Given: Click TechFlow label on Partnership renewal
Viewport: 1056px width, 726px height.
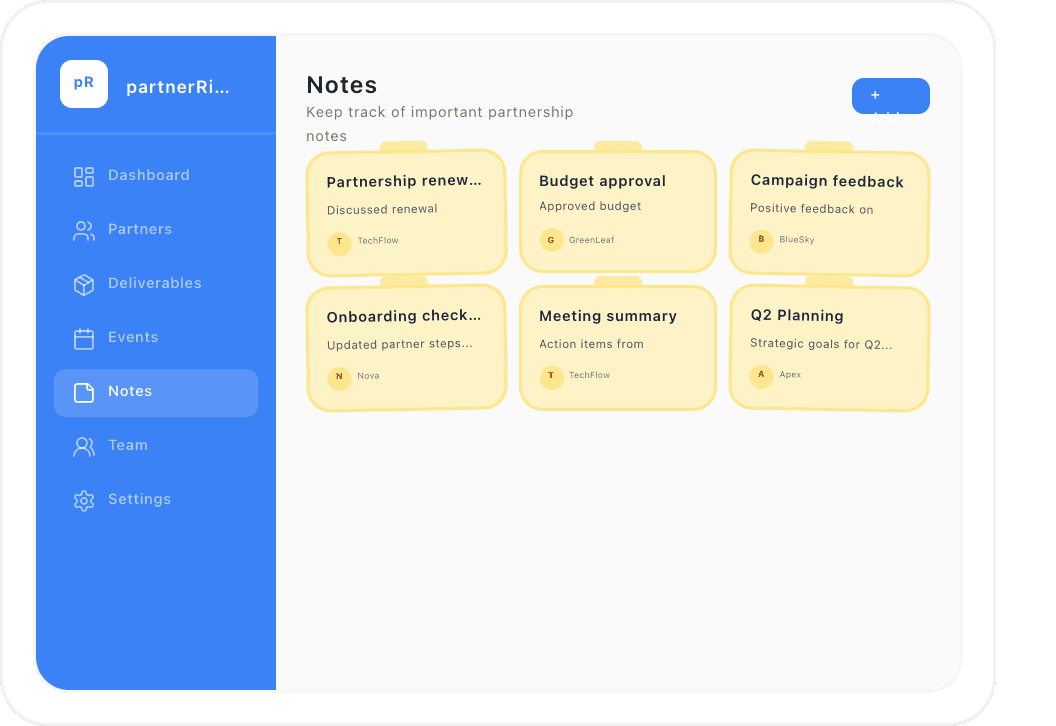Looking at the screenshot, I should (x=378, y=240).
